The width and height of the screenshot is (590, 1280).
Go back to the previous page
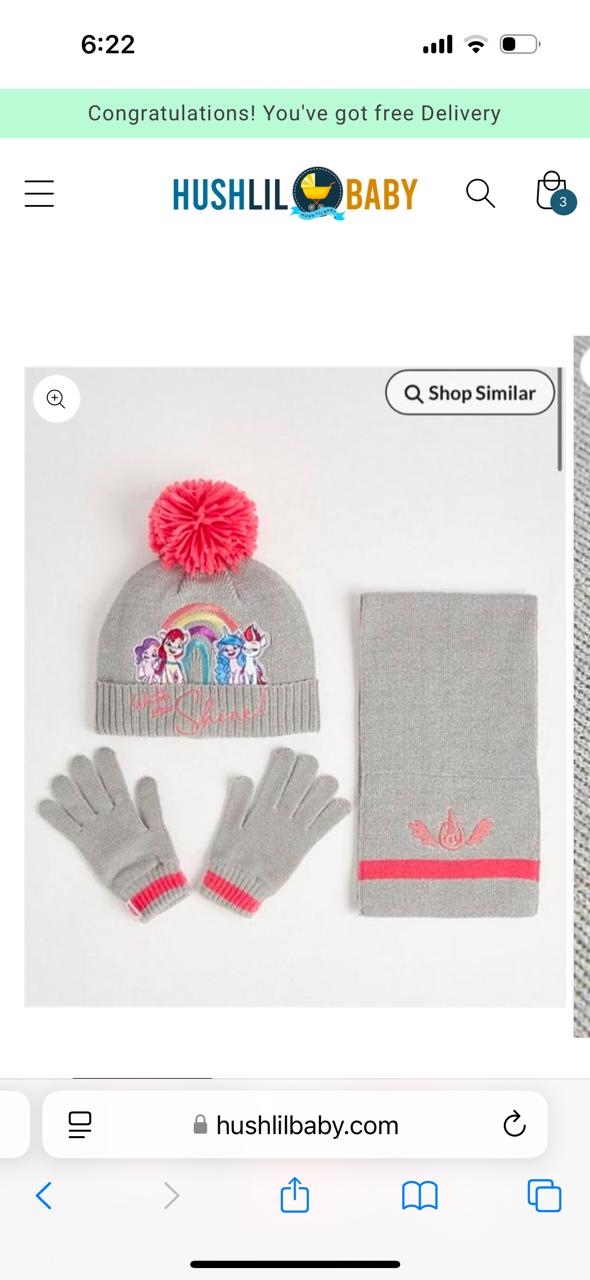click(x=43, y=1195)
